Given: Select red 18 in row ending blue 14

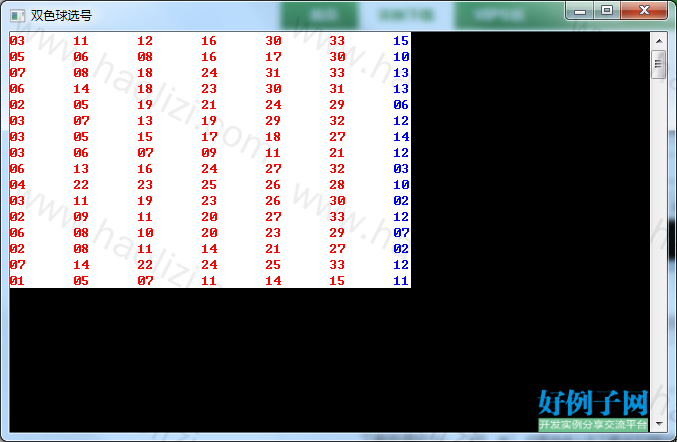Looking at the screenshot, I should (x=273, y=136).
